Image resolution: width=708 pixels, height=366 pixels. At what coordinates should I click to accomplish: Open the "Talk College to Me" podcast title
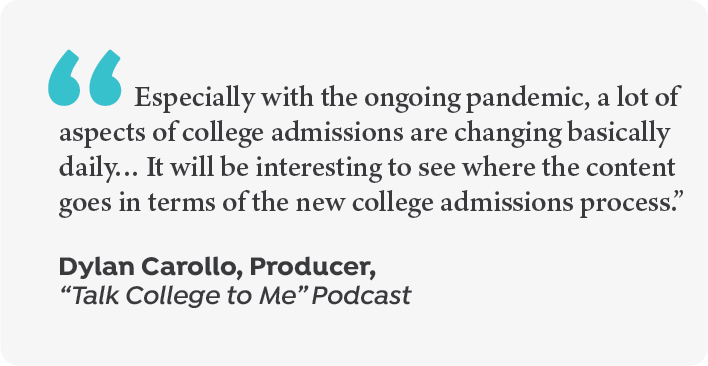184,296
